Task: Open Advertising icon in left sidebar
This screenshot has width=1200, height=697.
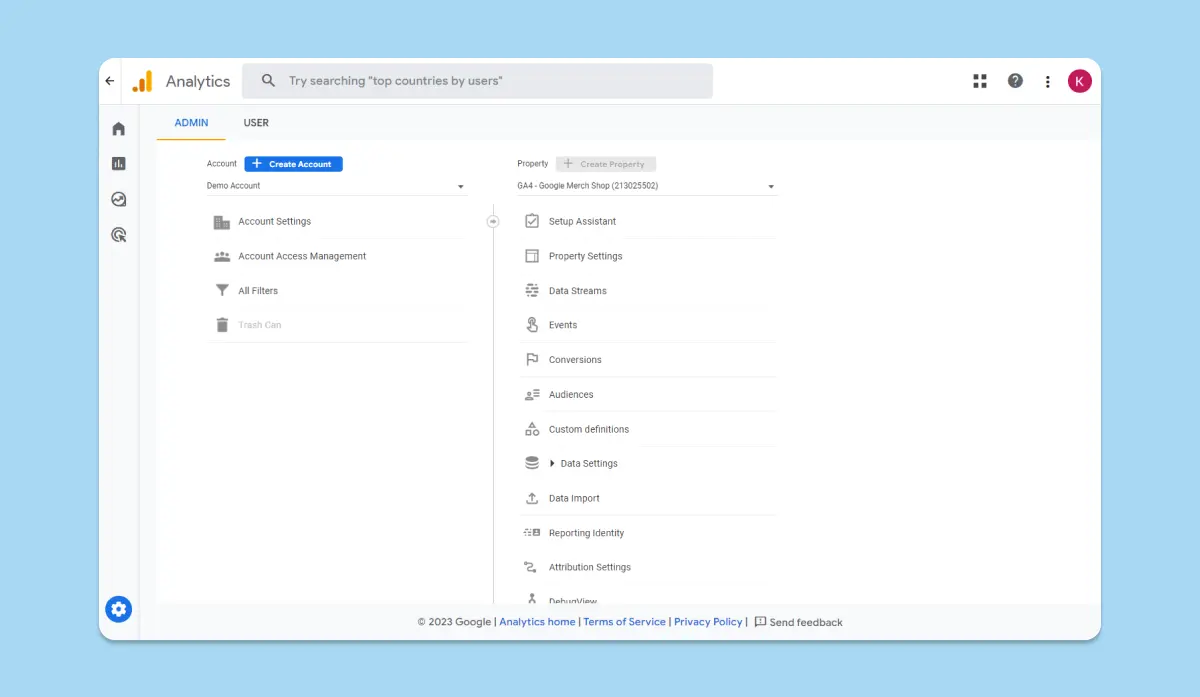Action: [119, 235]
